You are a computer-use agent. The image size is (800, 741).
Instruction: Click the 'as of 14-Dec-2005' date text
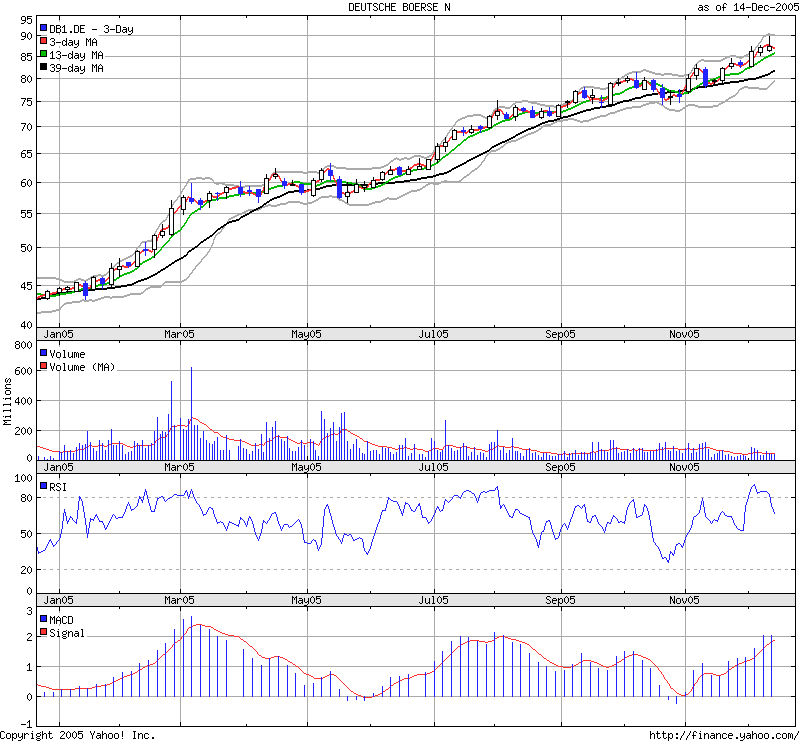(x=747, y=7)
